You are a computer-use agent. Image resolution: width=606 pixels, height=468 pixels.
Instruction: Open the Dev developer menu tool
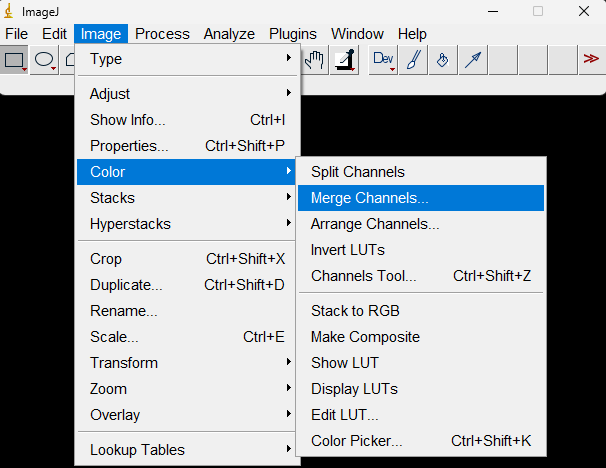pyautogui.click(x=383, y=60)
